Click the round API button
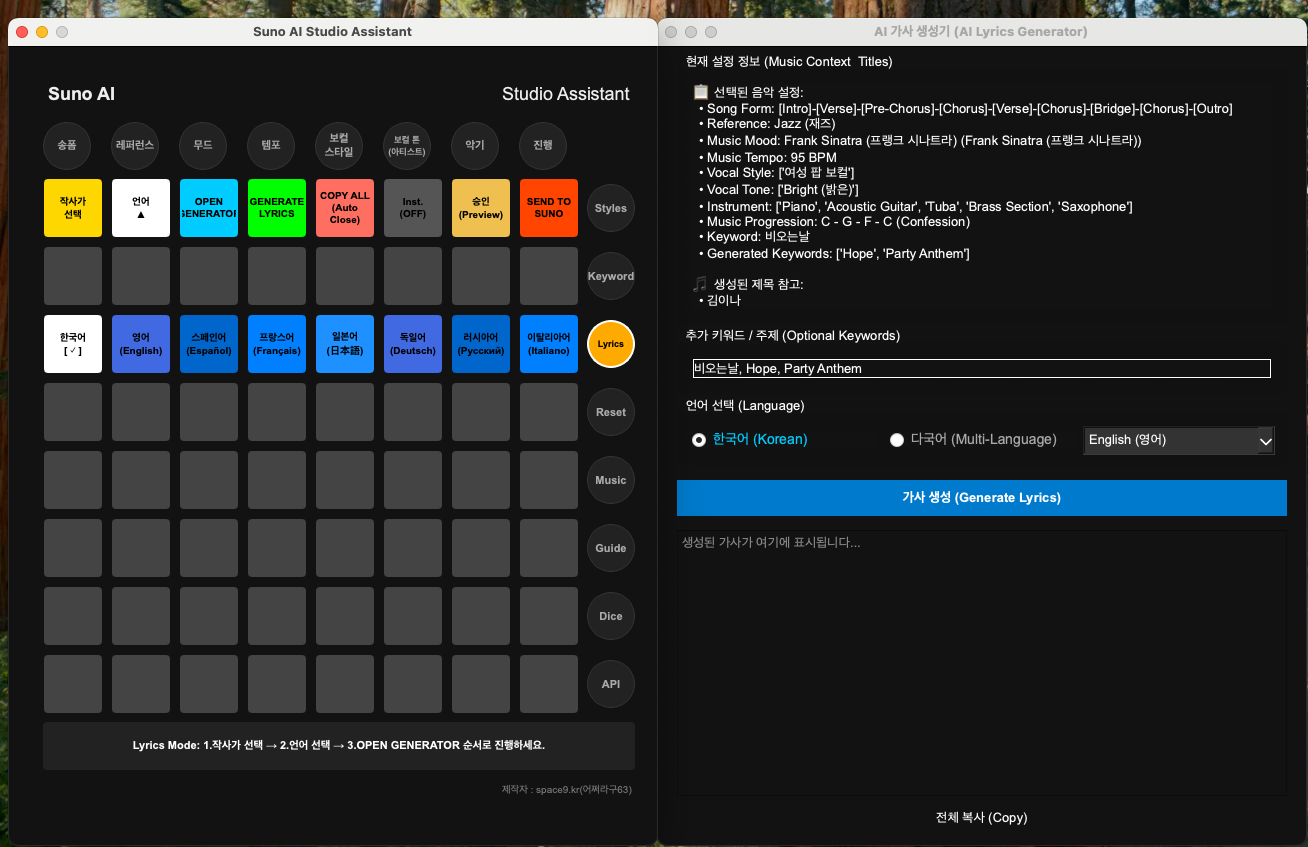 tap(611, 684)
